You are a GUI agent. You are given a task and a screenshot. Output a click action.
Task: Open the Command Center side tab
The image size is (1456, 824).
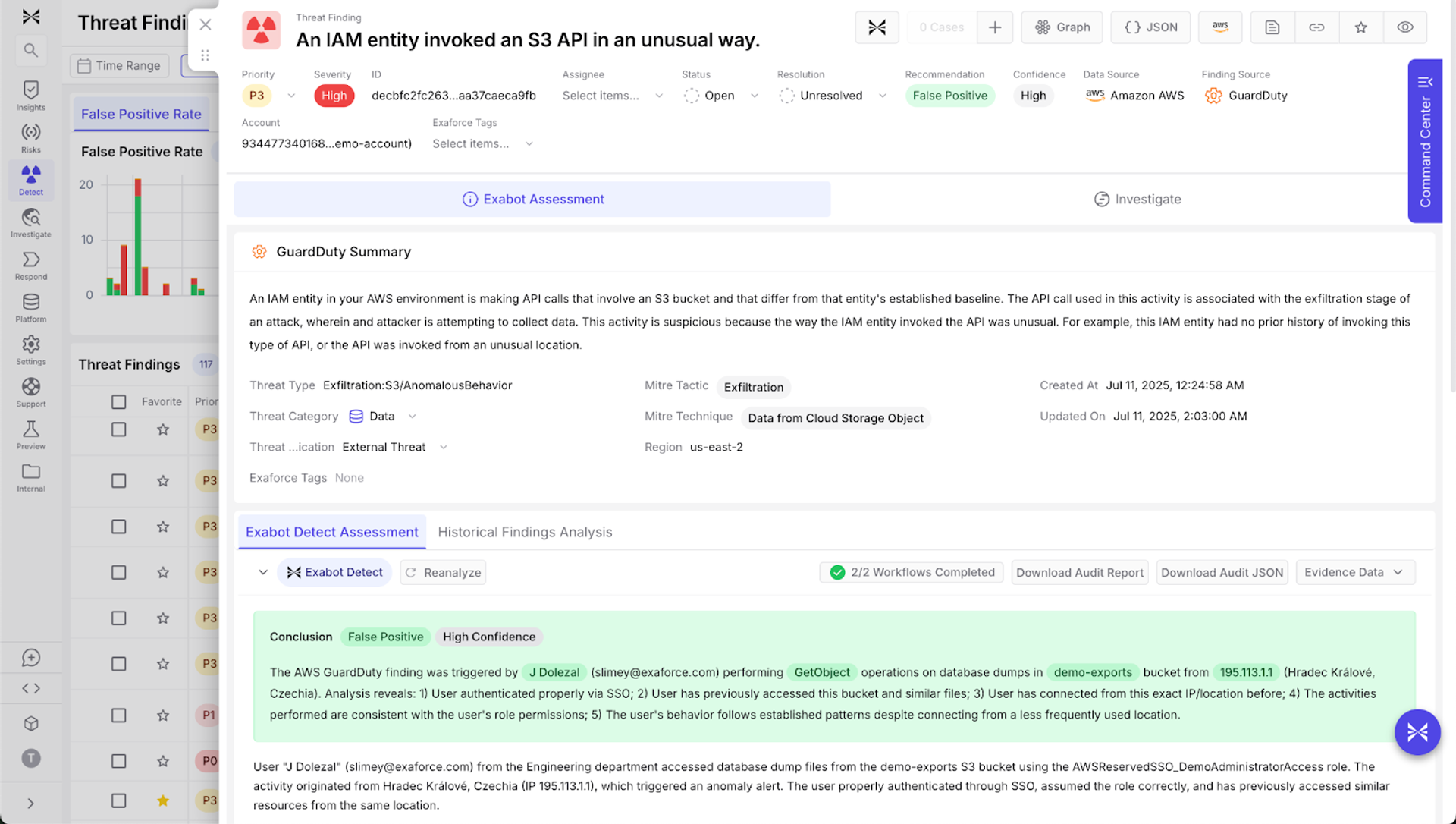pyautogui.click(x=1425, y=141)
